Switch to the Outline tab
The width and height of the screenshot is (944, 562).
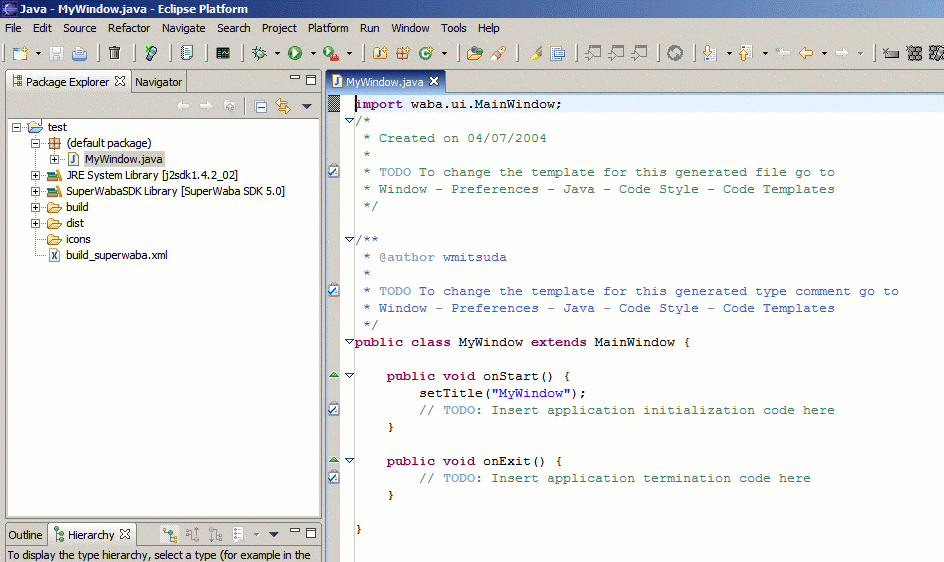pos(25,535)
